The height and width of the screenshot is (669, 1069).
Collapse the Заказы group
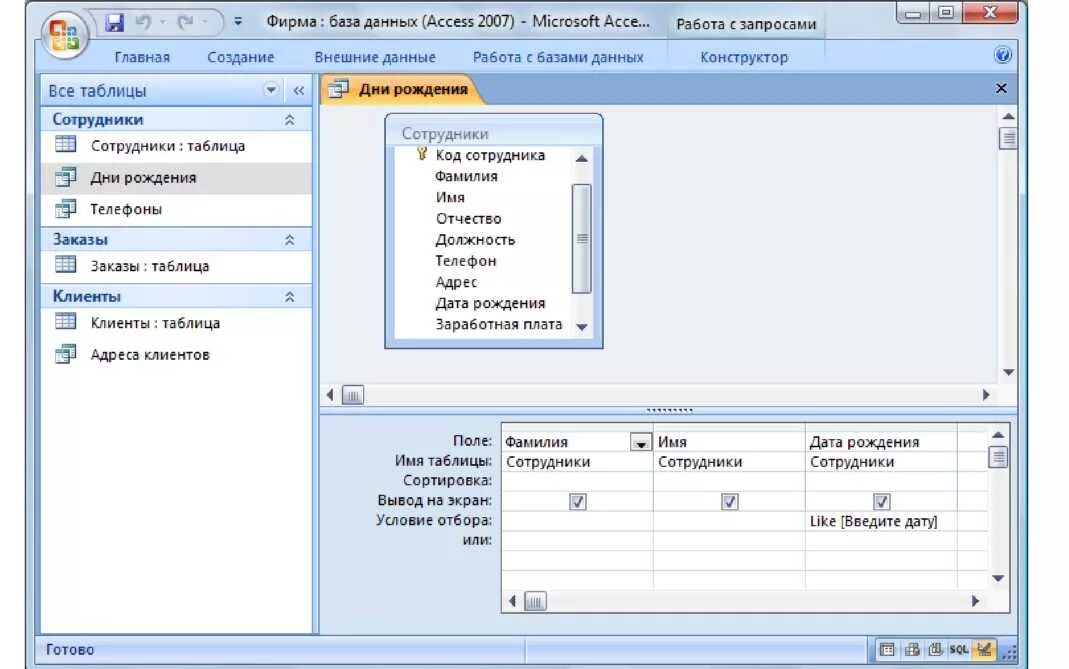pos(289,240)
